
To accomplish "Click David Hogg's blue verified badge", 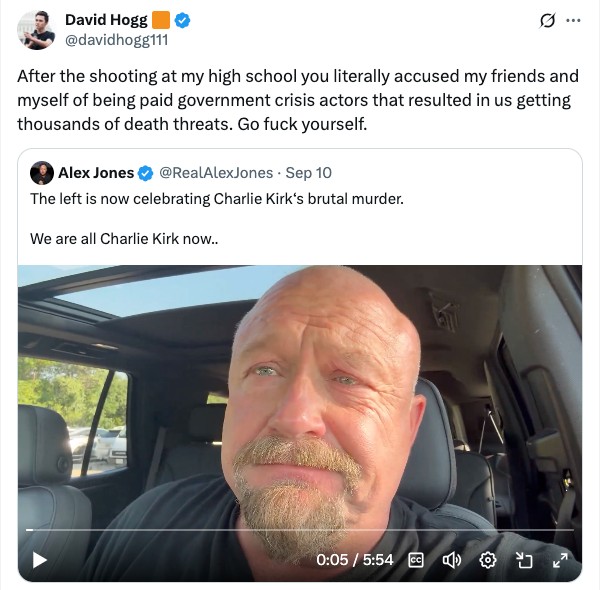I will coord(183,20).
